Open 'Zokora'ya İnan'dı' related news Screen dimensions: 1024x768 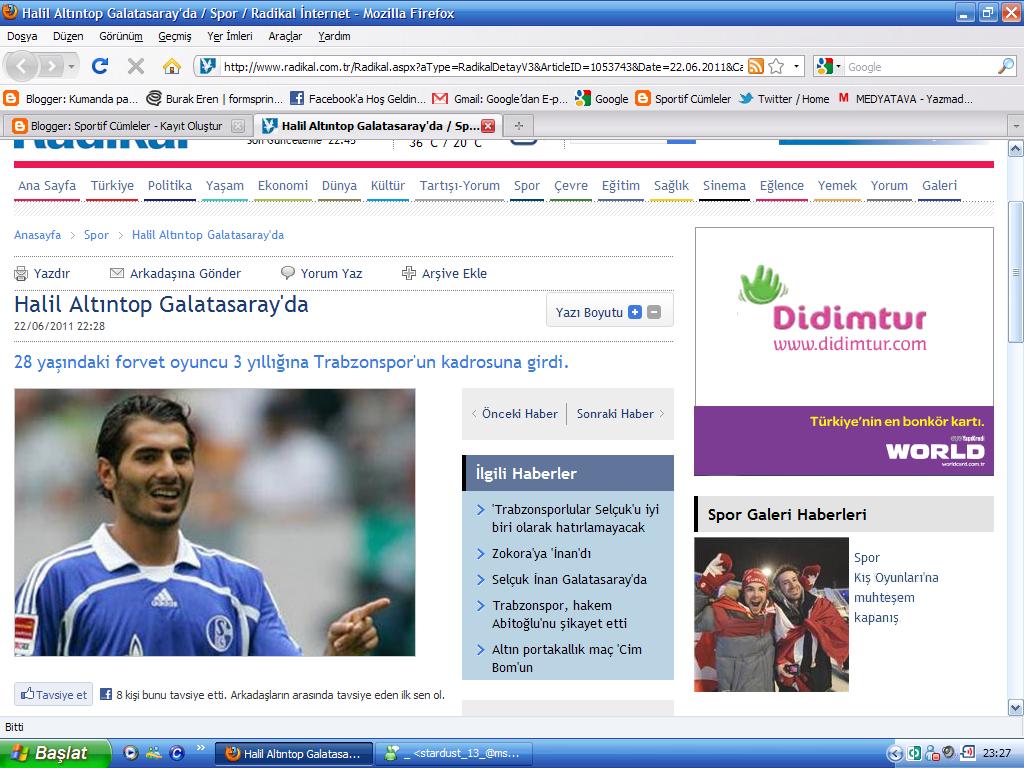click(541, 553)
